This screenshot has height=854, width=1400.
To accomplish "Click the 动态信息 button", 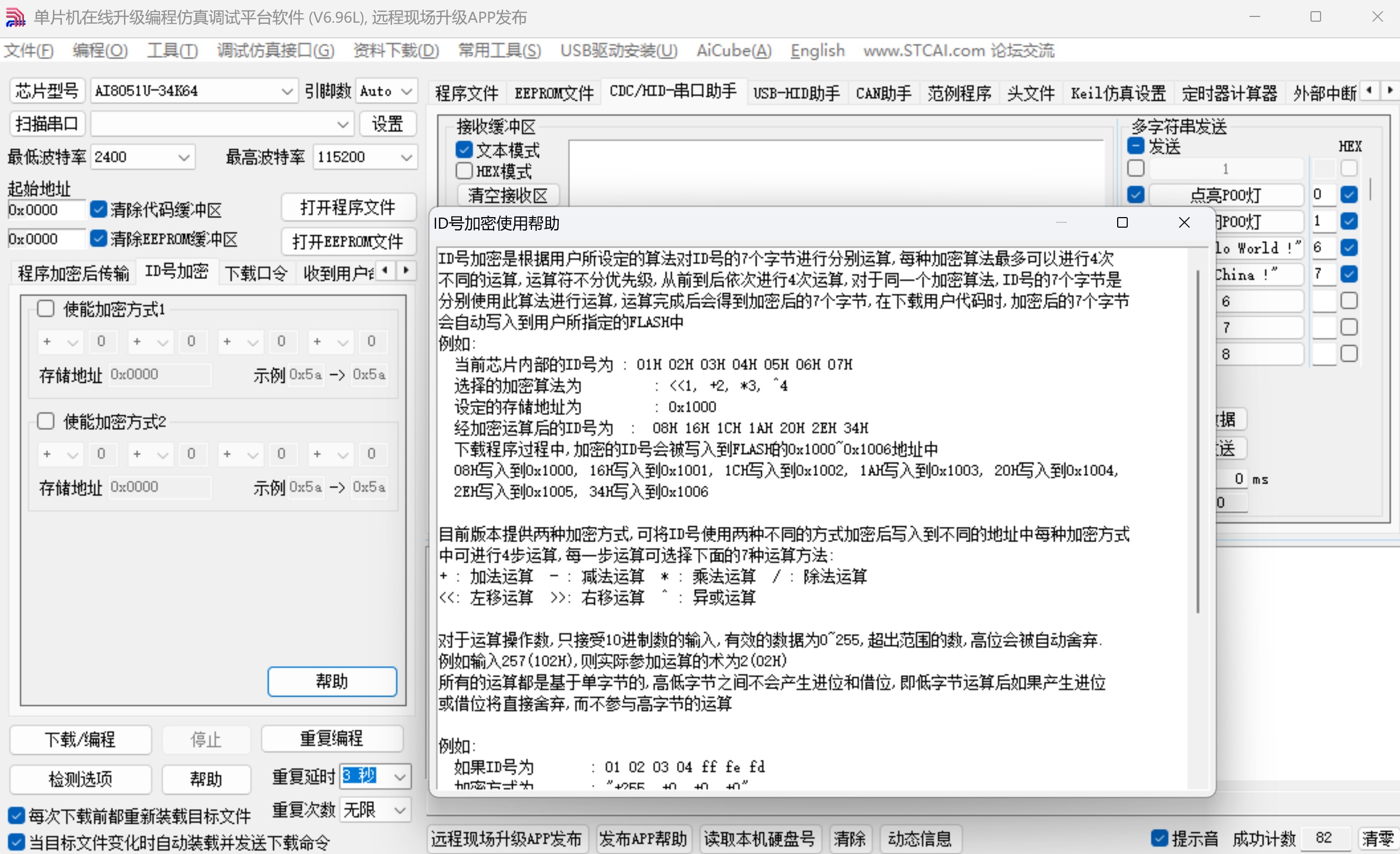I will click(x=920, y=839).
